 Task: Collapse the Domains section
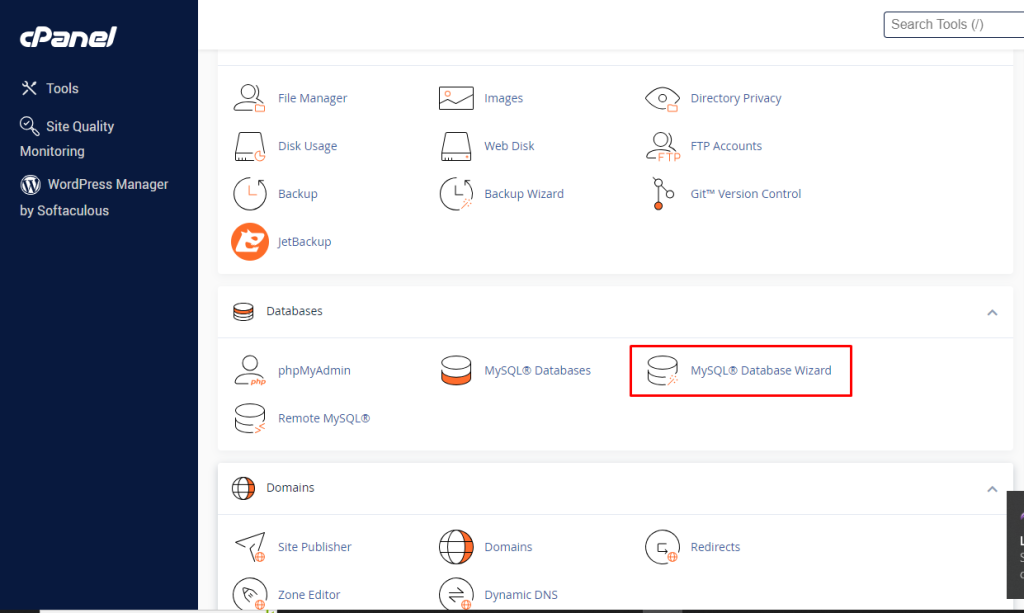tap(992, 489)
